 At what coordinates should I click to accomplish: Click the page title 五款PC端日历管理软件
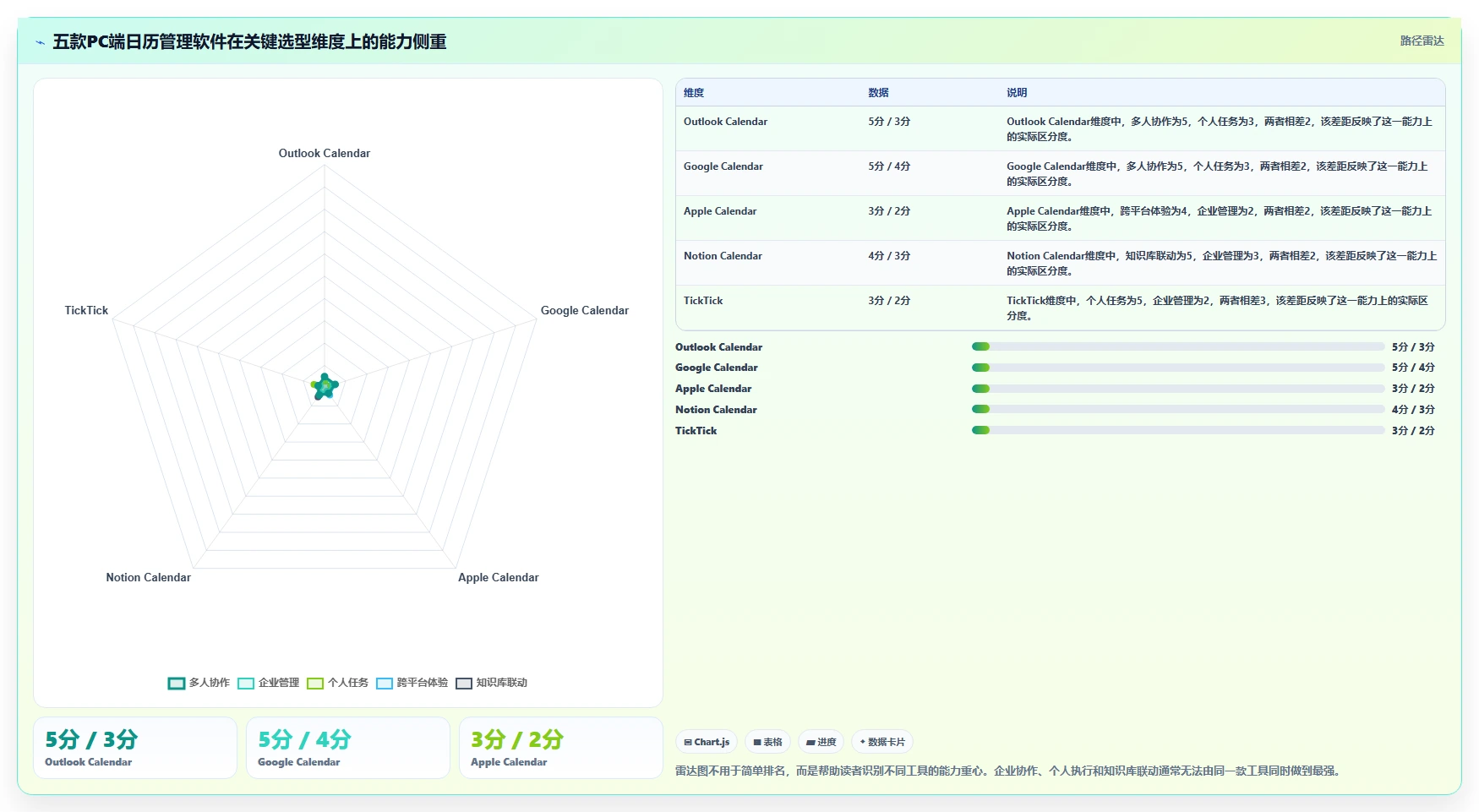click(x=249, y=41)
